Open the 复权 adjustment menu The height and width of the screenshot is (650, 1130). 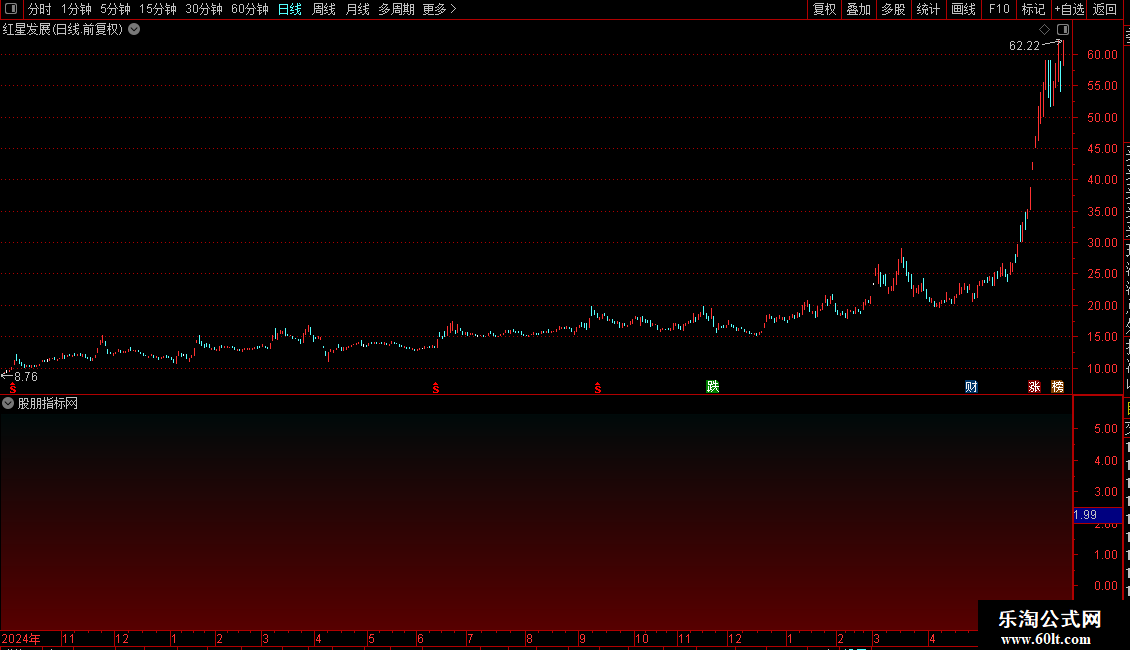click(824, 9)
